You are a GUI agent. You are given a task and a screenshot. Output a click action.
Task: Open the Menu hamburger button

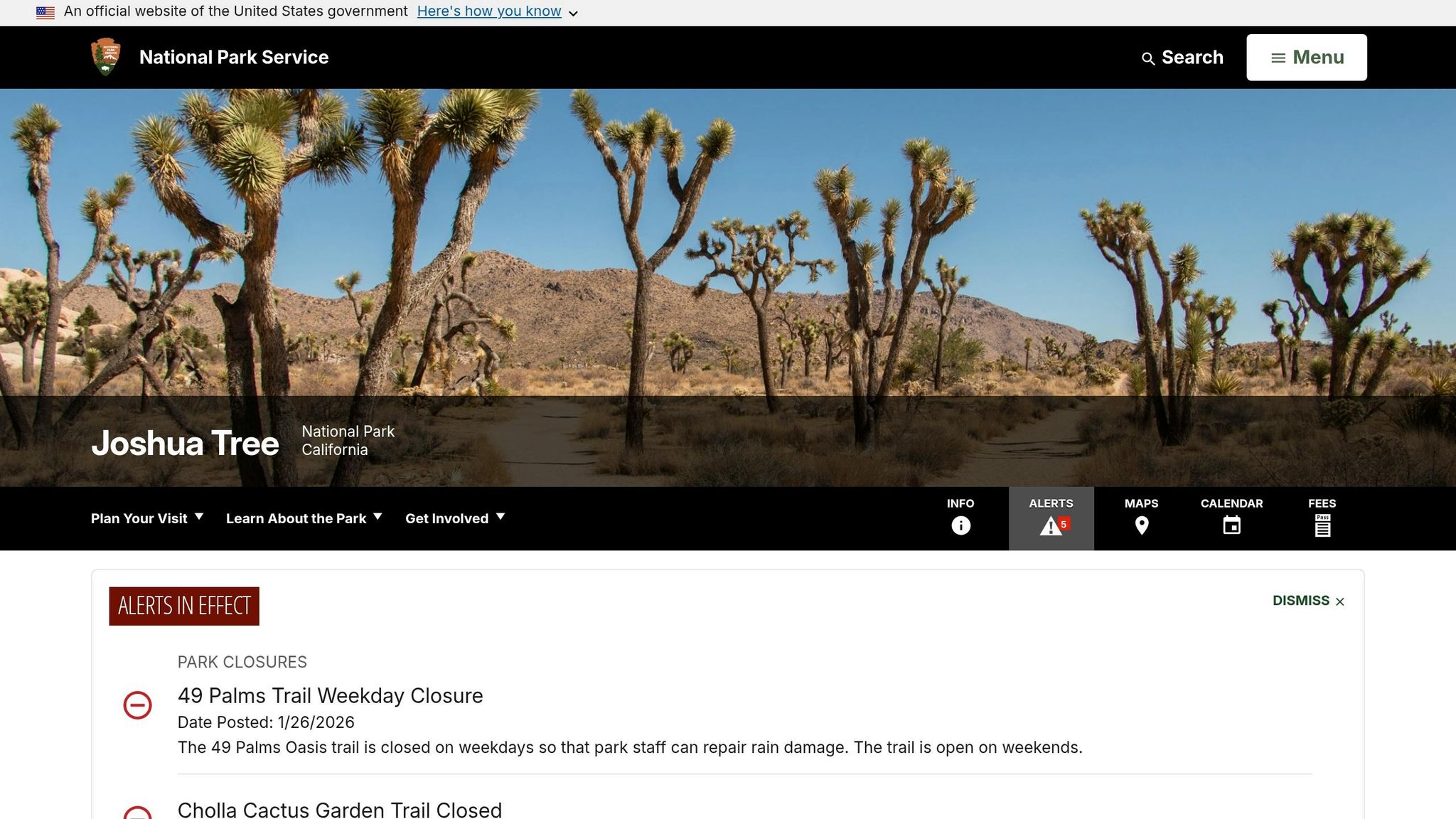tap(1307, 58)
